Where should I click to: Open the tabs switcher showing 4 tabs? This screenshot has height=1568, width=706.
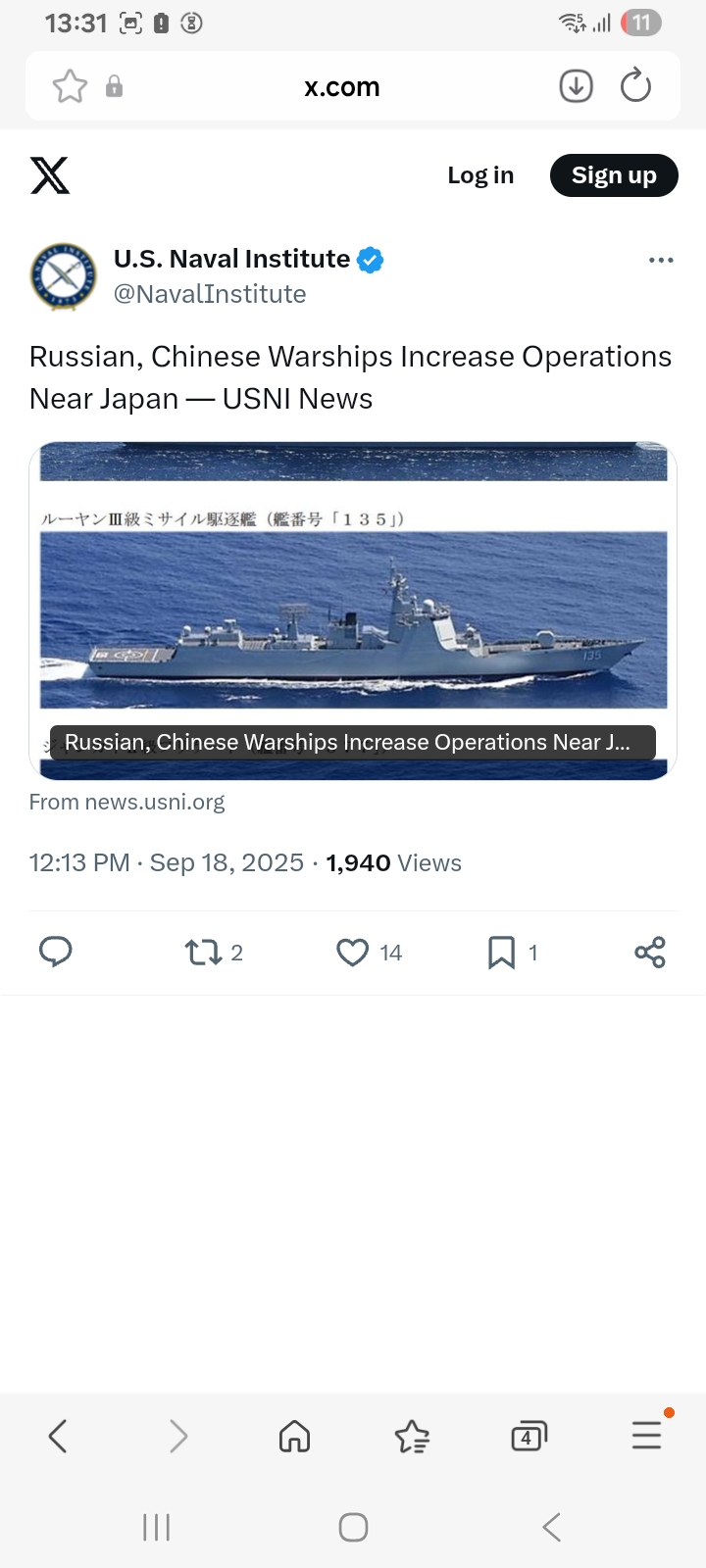point(529,1437)
